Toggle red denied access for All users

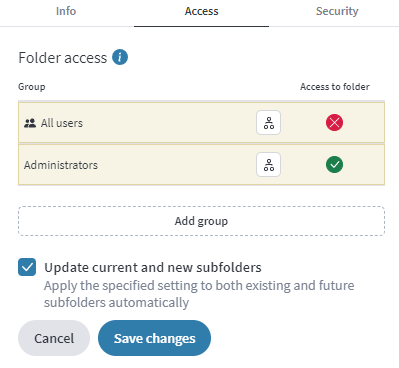click(x=334, y=123)
